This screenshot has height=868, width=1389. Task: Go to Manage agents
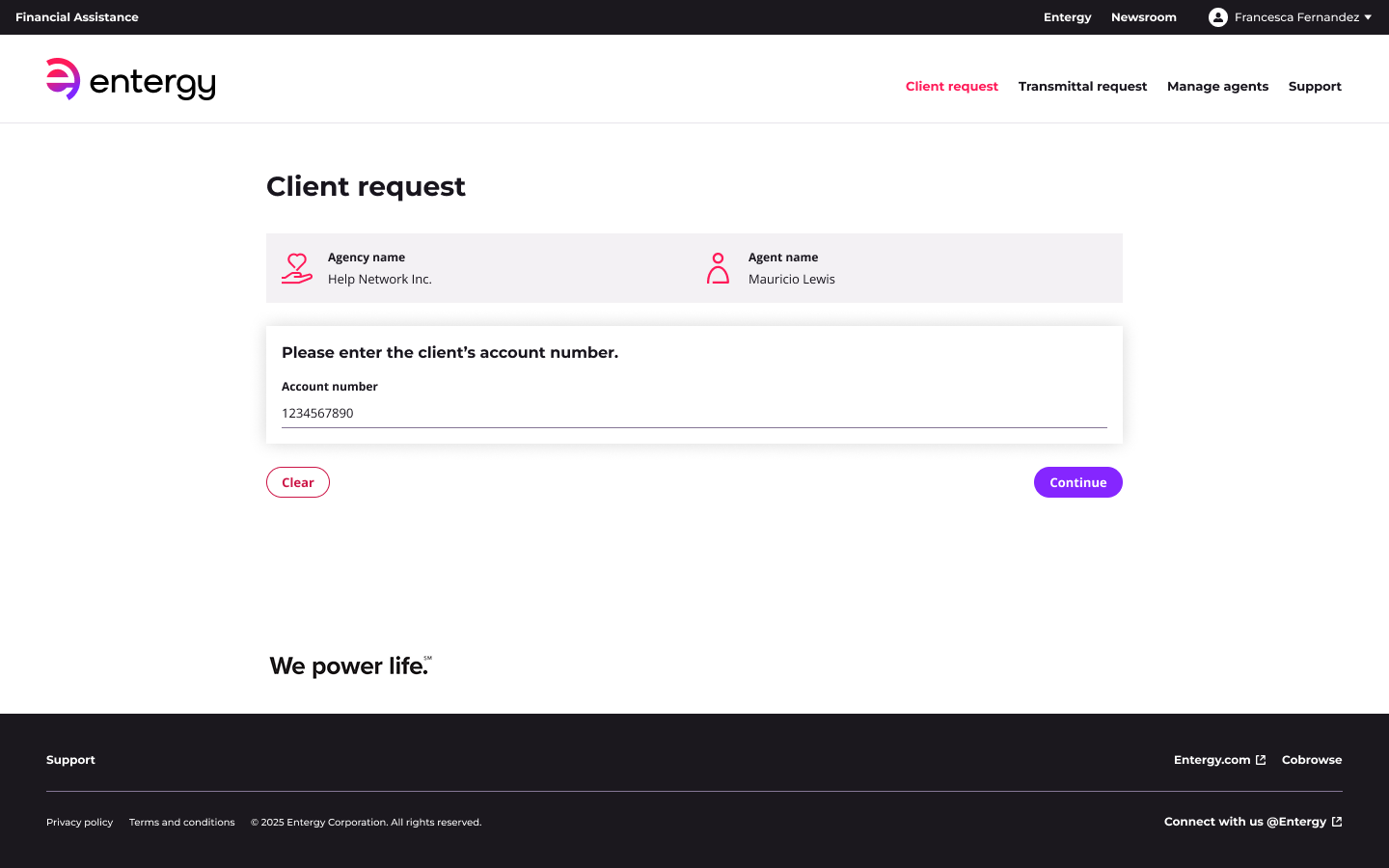1217,86
